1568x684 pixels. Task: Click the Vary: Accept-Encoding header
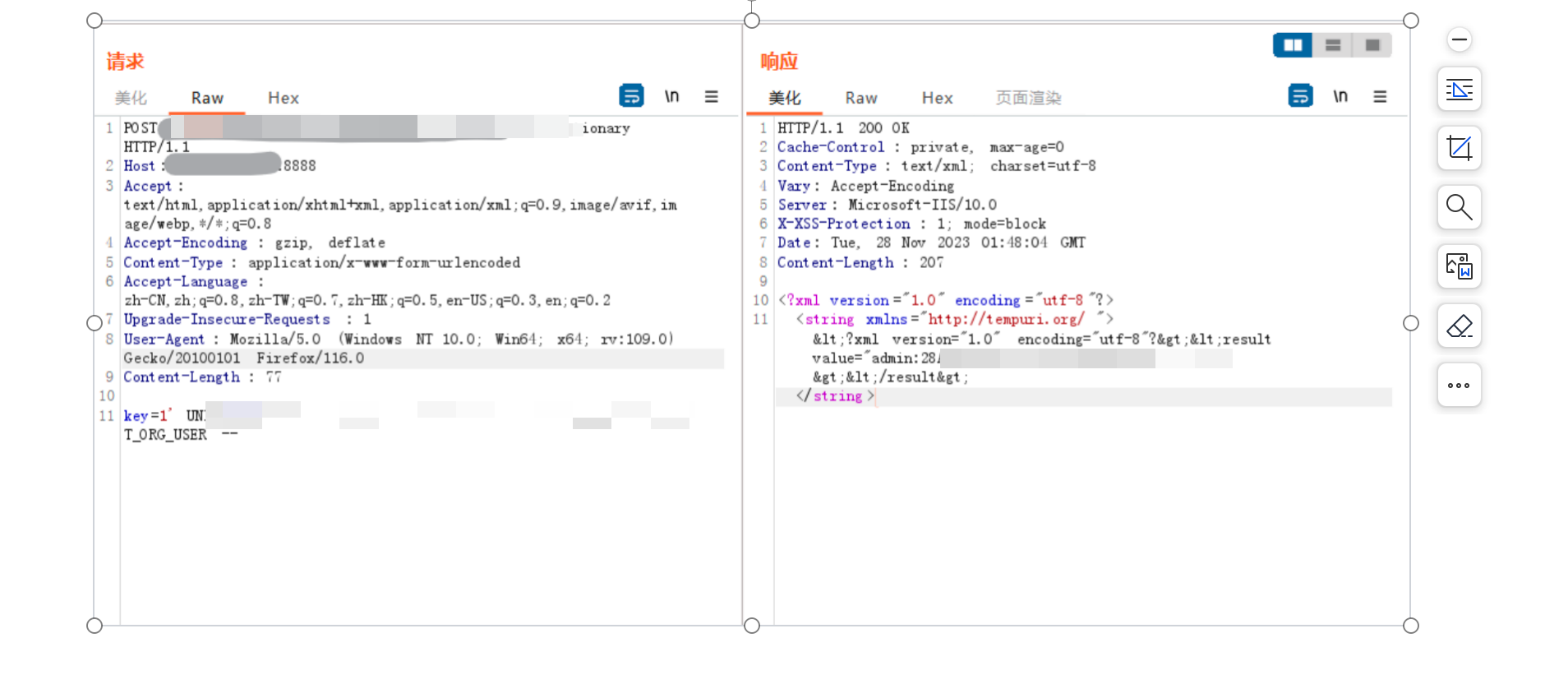point(866,186)
